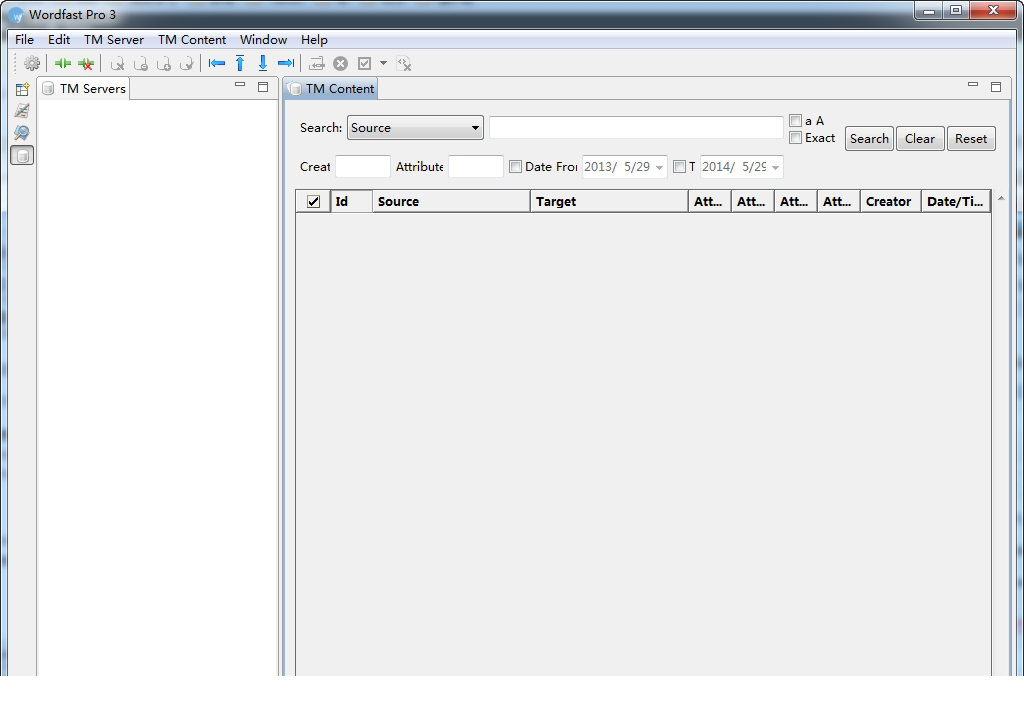Select the TM database perspective sidebar icon
The width and height of the screenshot is (1024, 703).
pos(22,155)
